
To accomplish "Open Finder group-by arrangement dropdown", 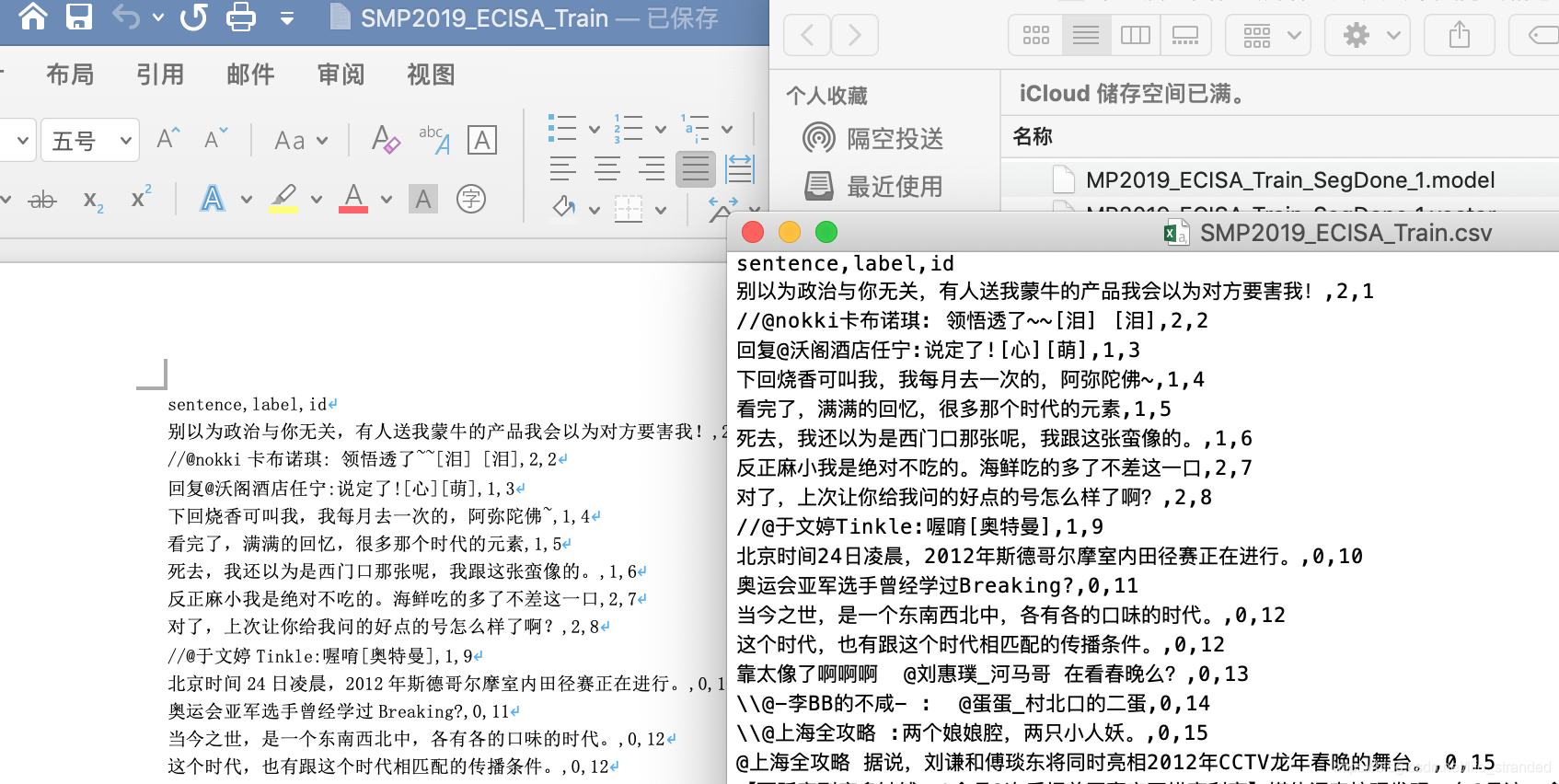I will click(1269, 35).
